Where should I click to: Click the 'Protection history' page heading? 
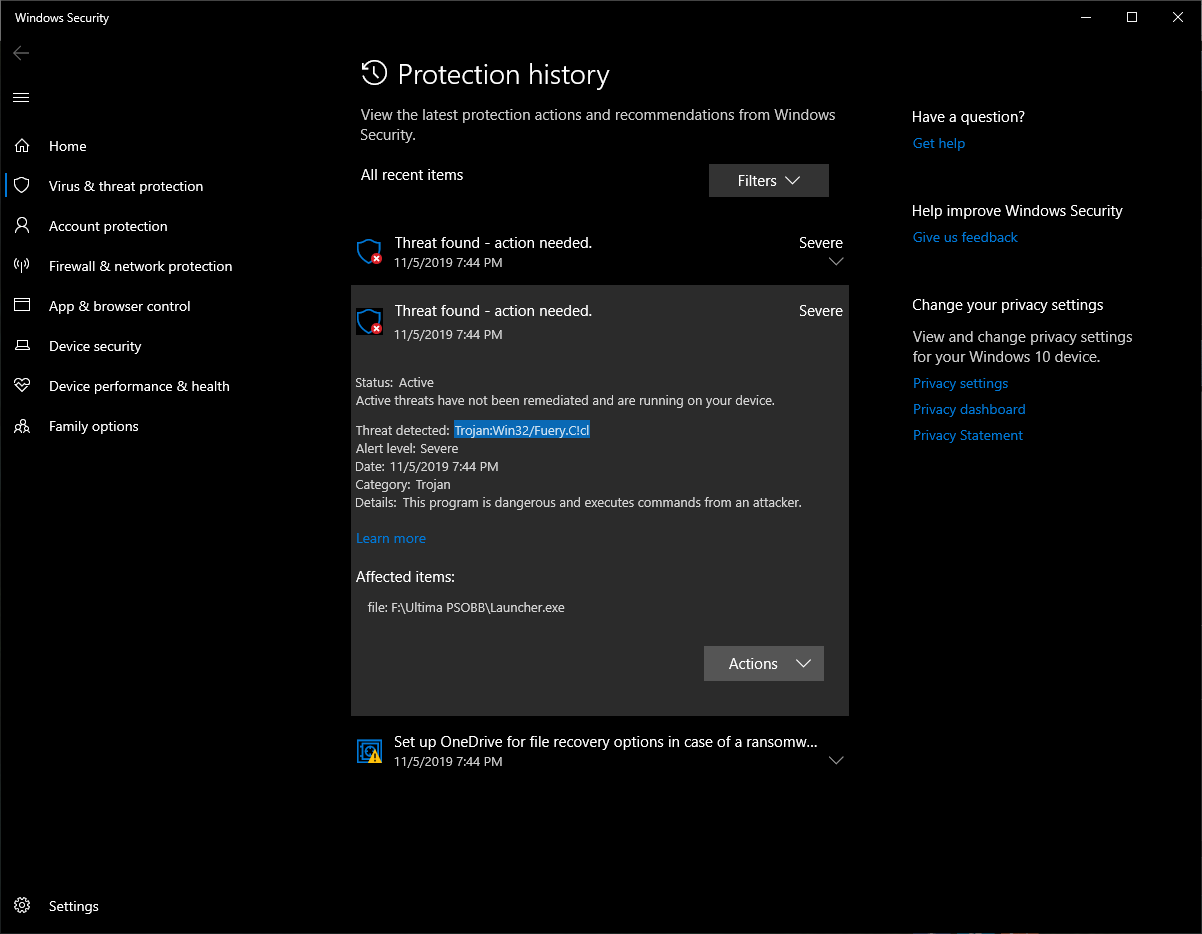(504, 75)
